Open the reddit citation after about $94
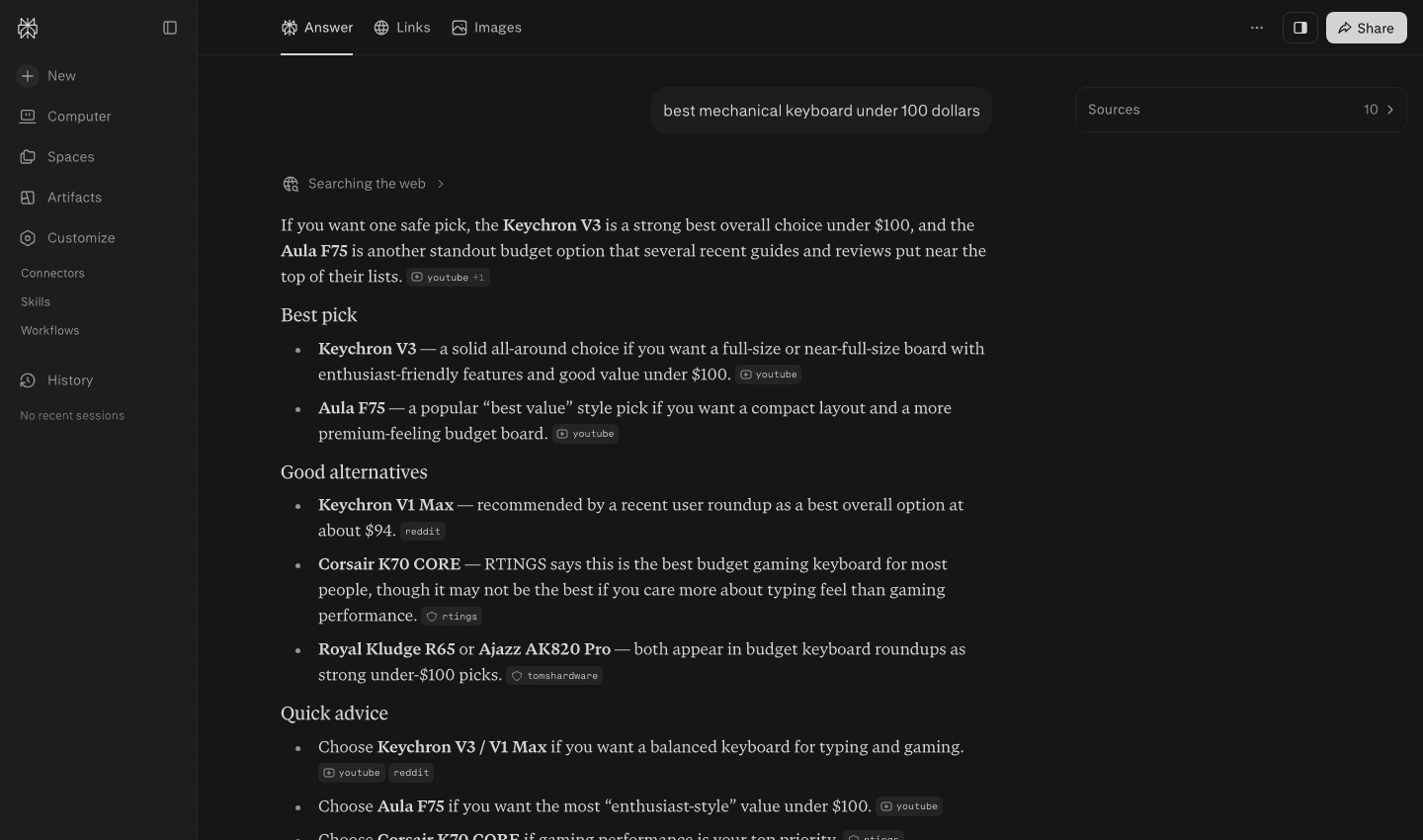1423x840 pixels. 423,532
